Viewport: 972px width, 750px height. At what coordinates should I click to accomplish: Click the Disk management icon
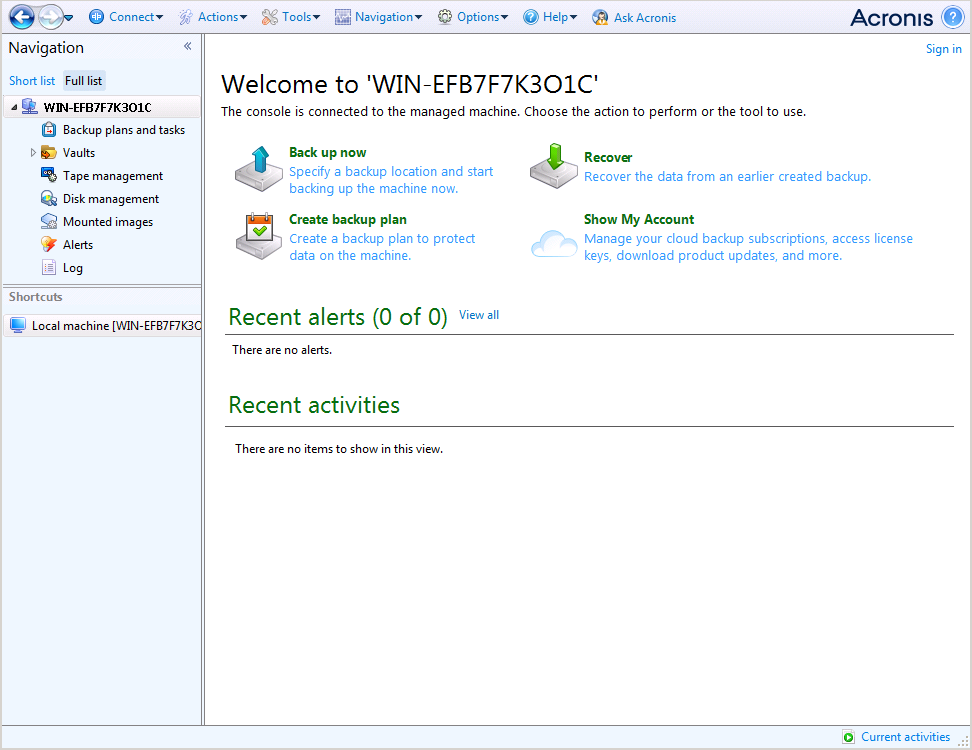coord(49,198)
